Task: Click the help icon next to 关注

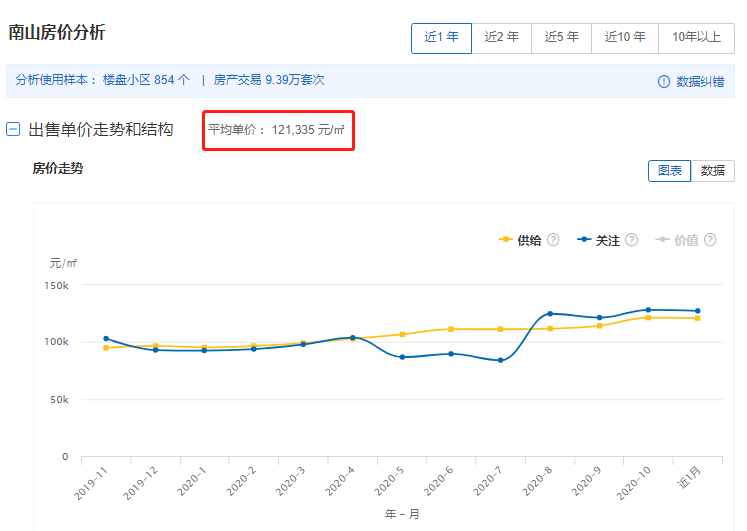Action: pos(632,240)
